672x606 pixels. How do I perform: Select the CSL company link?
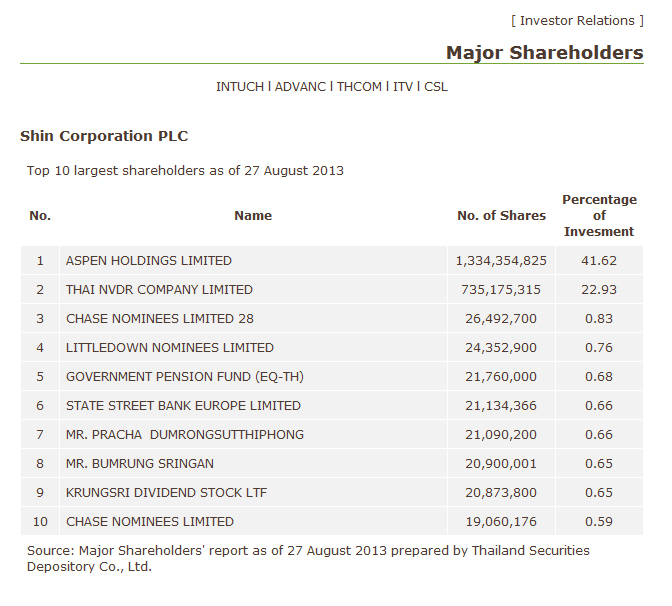pos(436,87)
